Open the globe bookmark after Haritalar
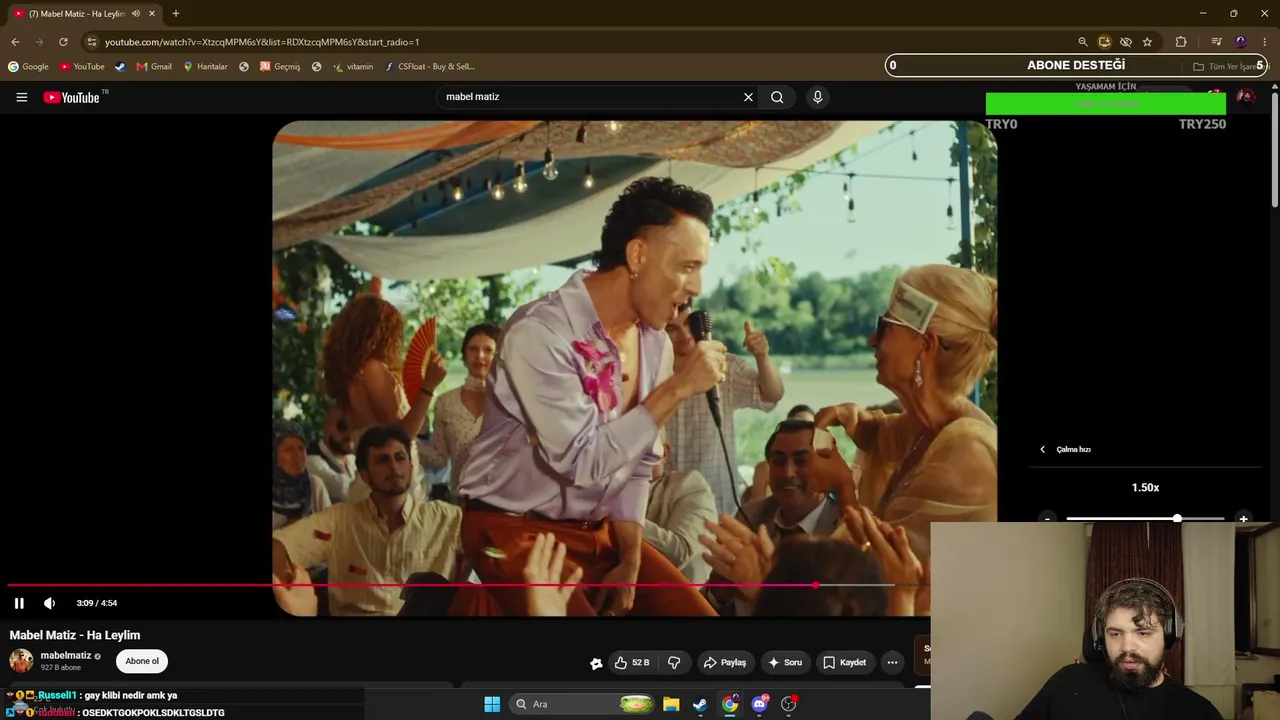1280x720 pixels. point(244,67)
